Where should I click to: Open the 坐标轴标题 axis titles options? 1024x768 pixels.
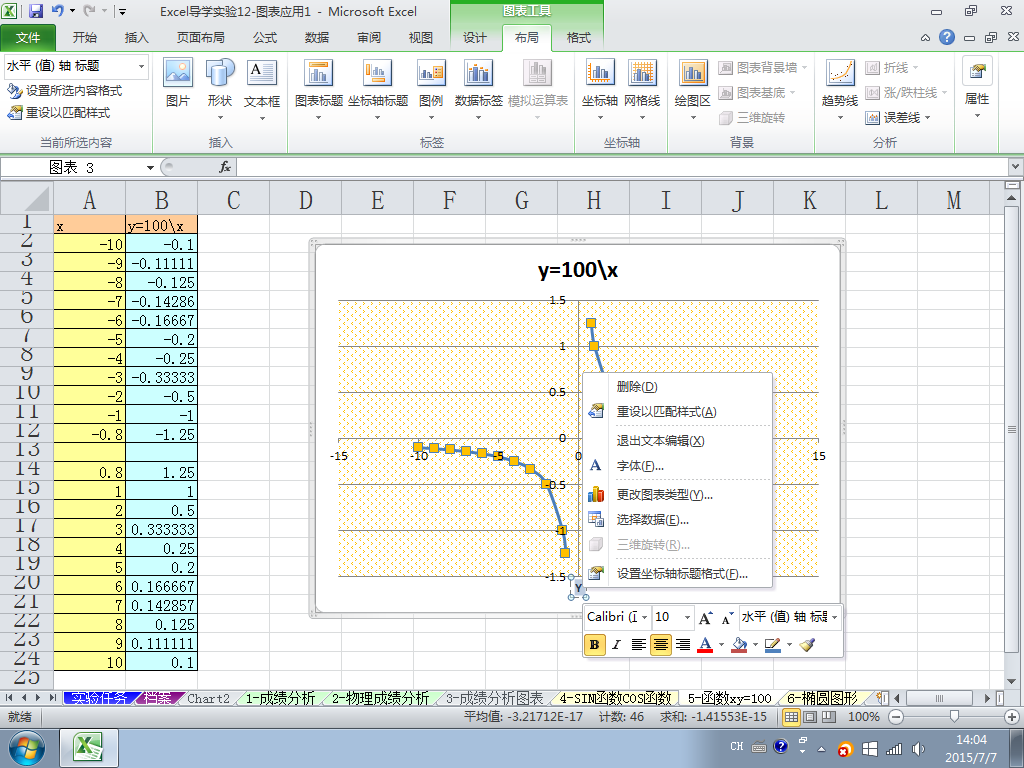pyautogui.click(x=377, y=89)
